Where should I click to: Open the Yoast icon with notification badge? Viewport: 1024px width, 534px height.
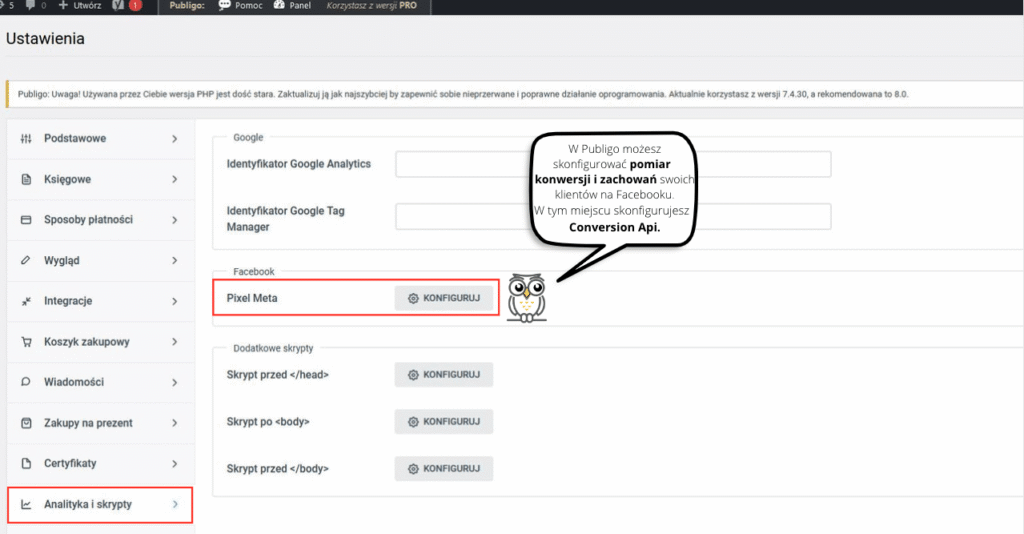[127, 5]
